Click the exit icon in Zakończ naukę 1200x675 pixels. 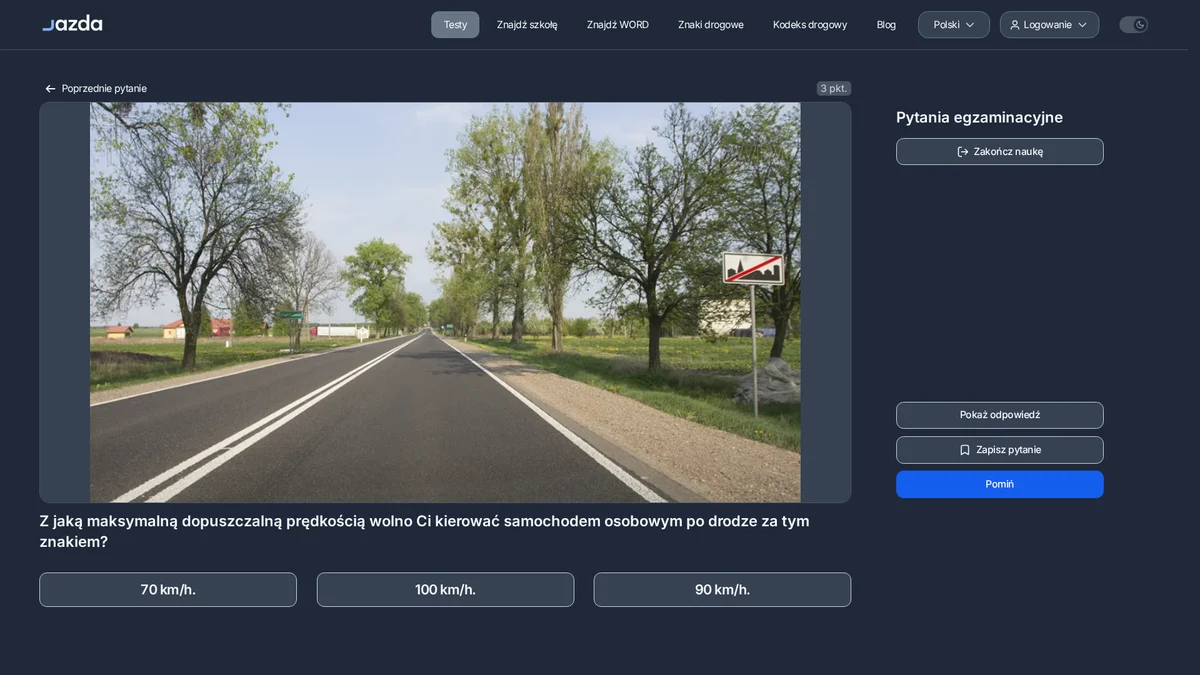963,152
